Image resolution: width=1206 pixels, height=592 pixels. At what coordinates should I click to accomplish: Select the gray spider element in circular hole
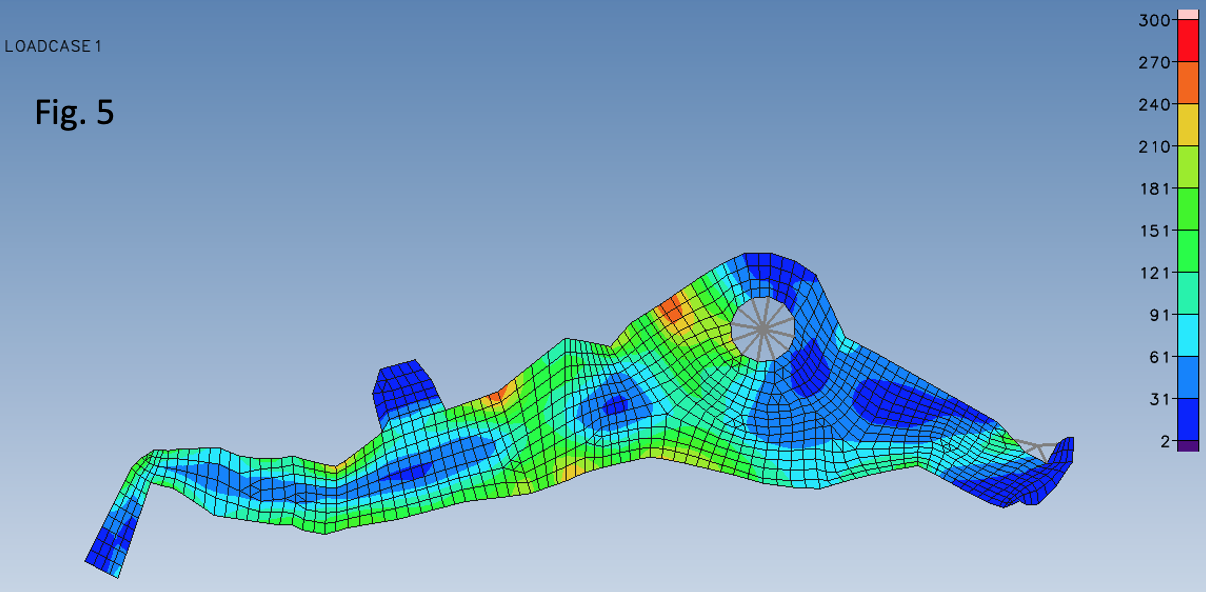pos(763,328)
